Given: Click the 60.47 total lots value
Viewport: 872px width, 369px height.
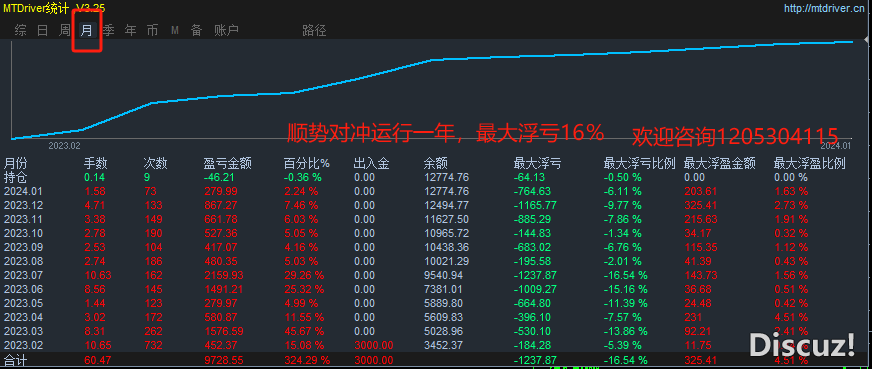Looking at the screenshot, I should (x=97, y=360).
